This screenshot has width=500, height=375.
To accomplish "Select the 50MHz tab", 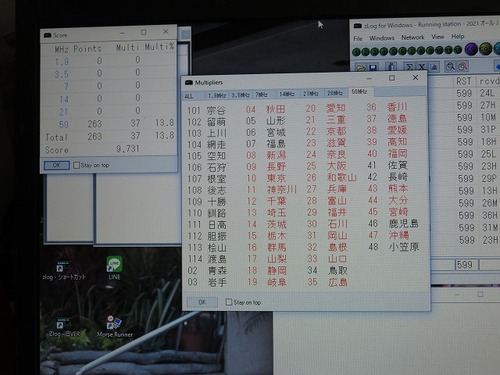I will coord(360,92).
